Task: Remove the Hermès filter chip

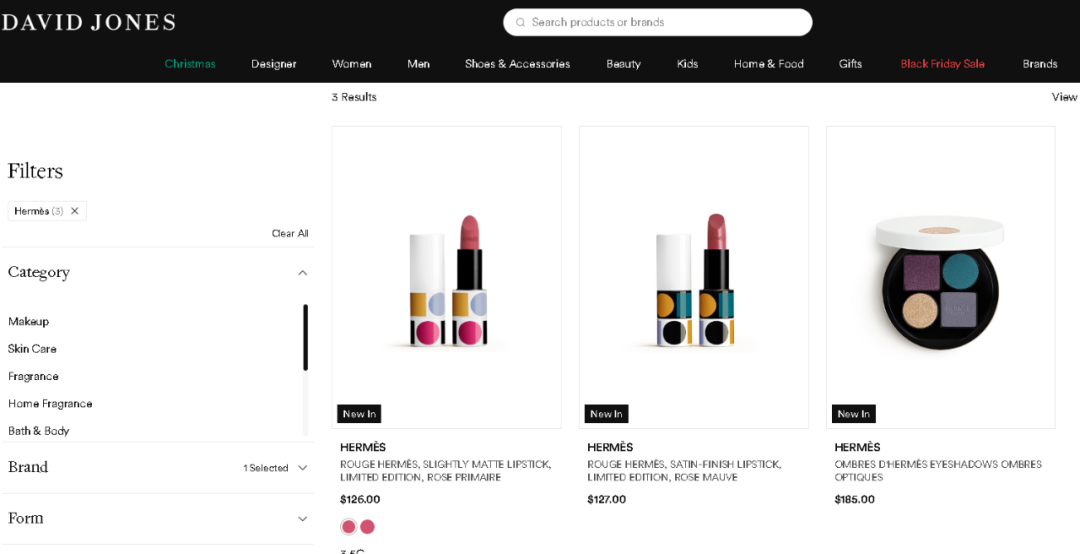Action: point(74,211)
